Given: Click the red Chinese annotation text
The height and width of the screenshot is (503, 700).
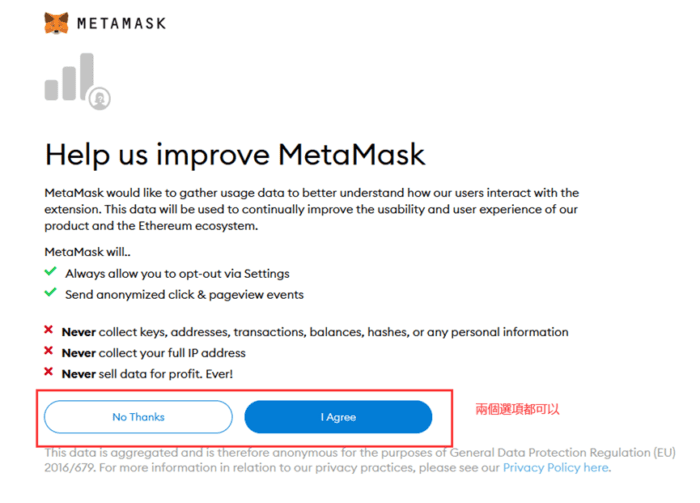Looking at the screenshot, I should (x=517, y=409).
